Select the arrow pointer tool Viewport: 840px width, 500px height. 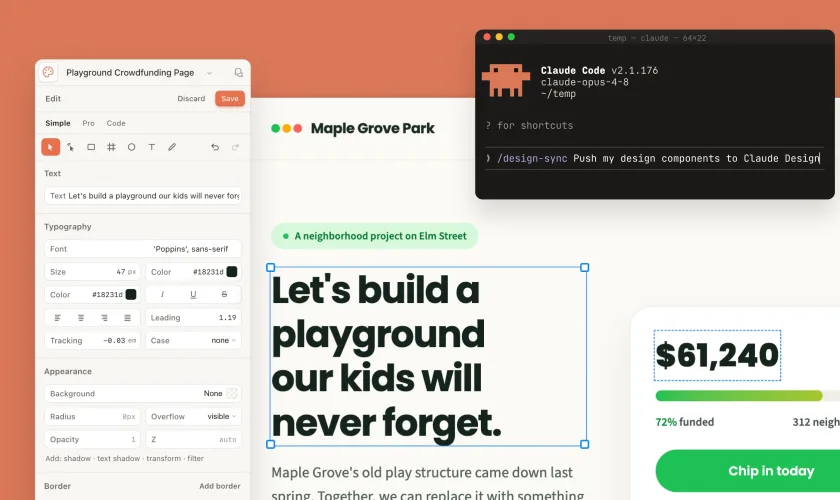tap(50, 147)
